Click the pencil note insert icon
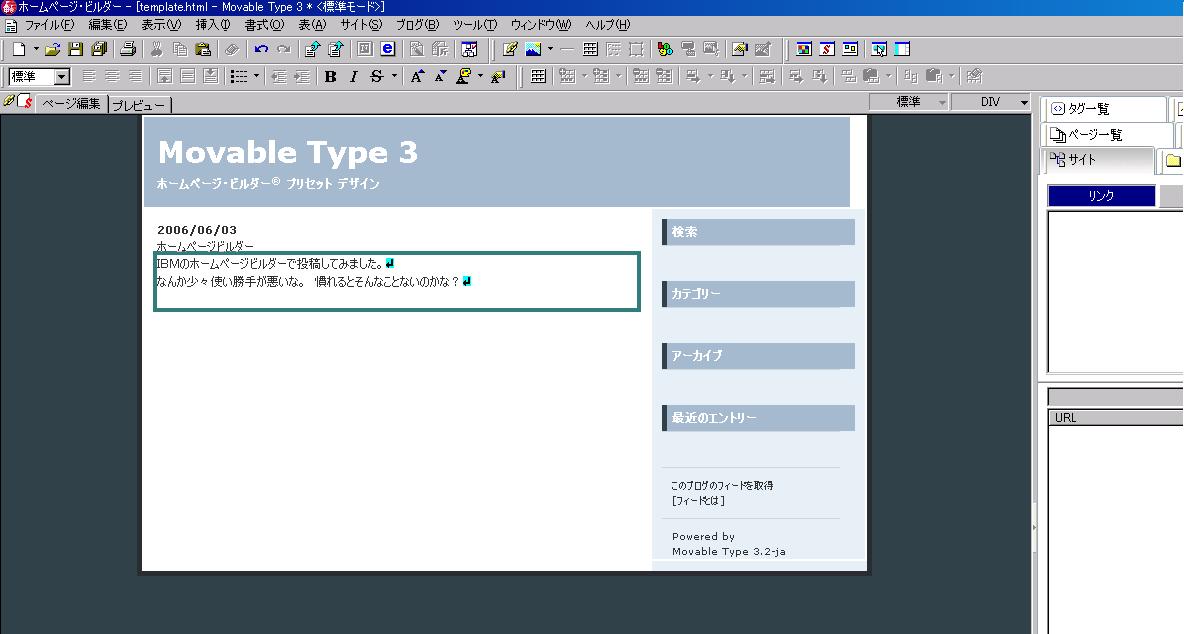This screenshot has width=1184, height=634. pyautogui.click(x=510, y=50)
